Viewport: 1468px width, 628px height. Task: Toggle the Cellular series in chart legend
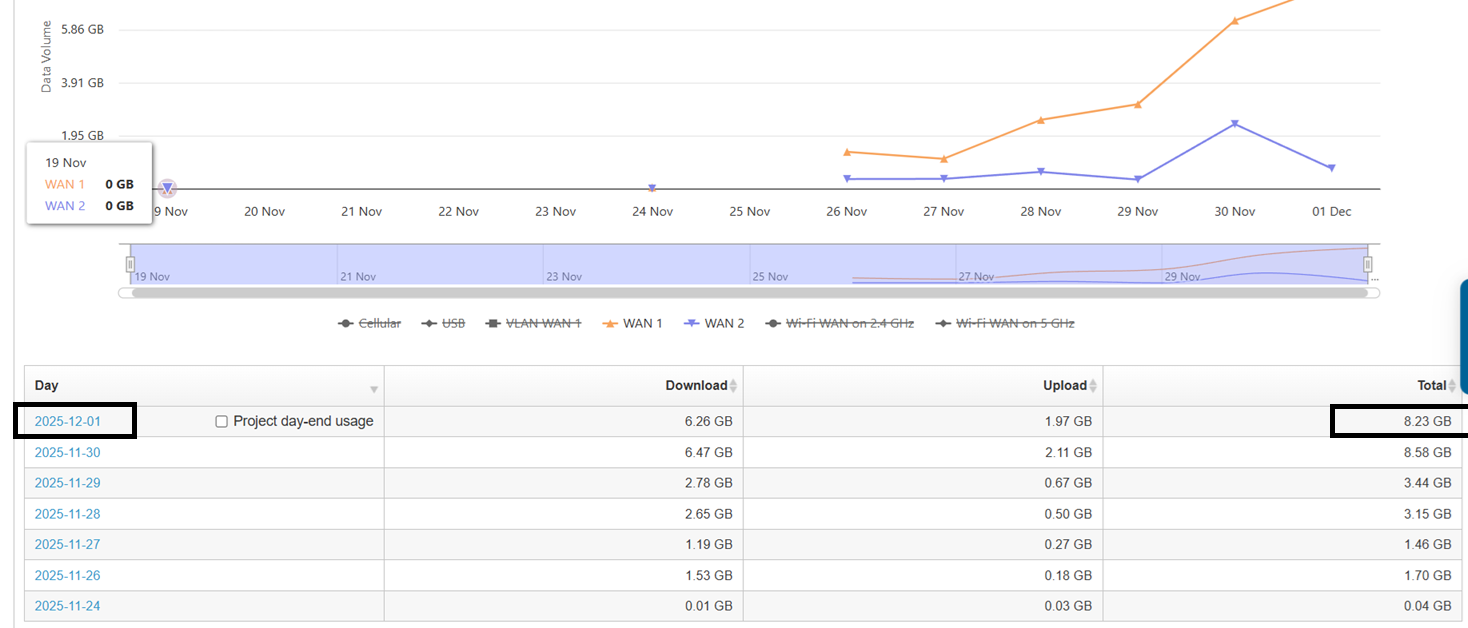(370, 323)
